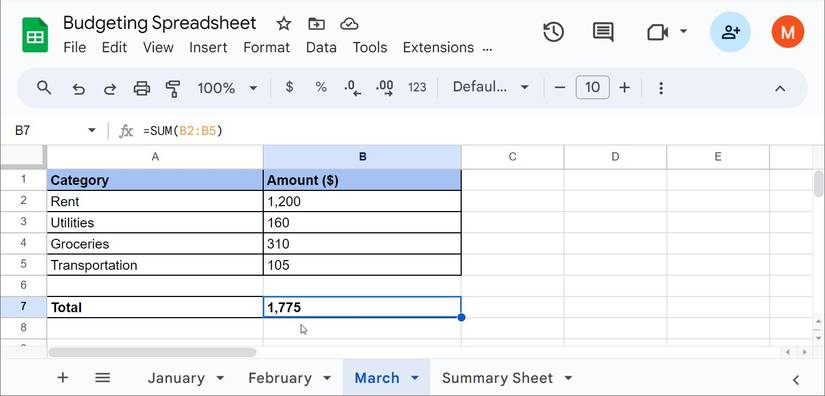The width and height of the screenshot is (825, 396).
Task: Collapse the menus with up chevron
Action: (780, 88)
